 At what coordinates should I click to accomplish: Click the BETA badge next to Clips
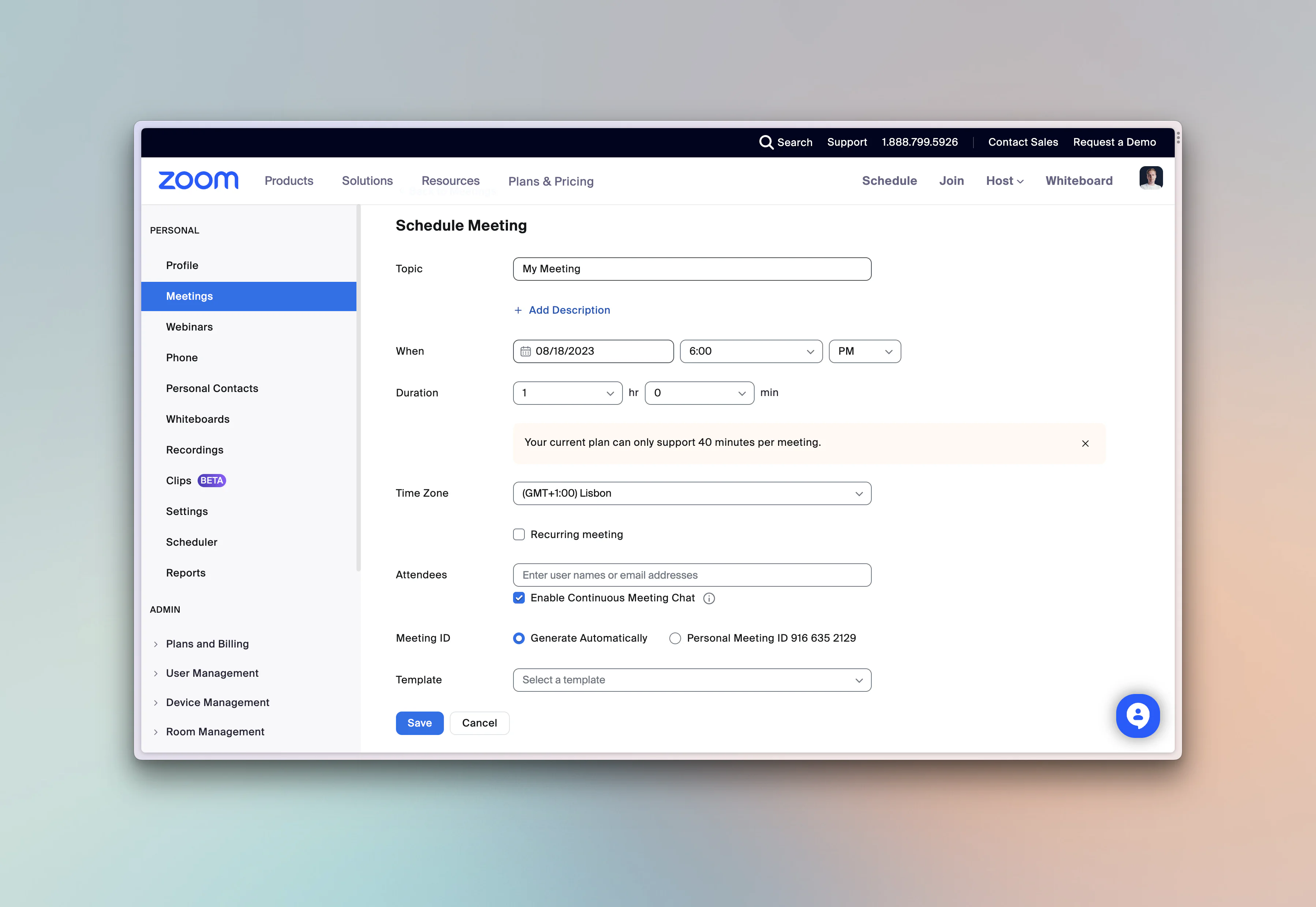212,480
